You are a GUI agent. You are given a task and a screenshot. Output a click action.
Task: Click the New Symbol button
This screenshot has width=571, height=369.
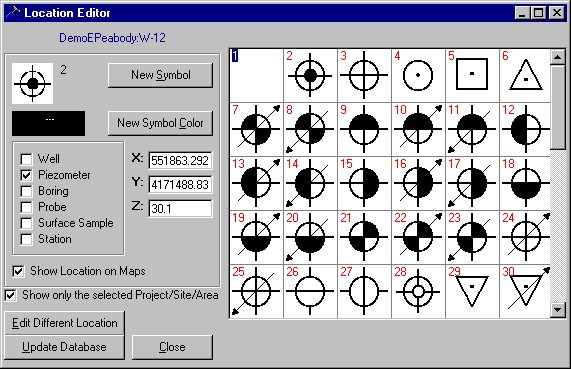[161, 75]
